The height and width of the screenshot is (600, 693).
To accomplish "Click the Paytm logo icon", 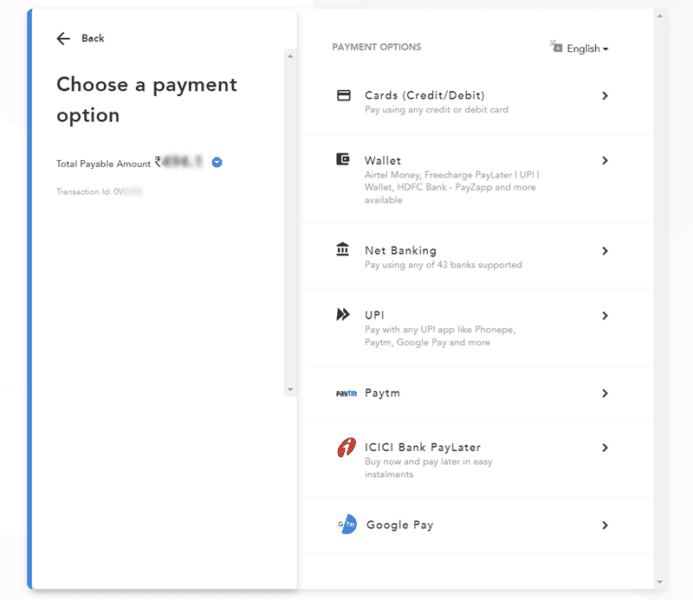I will tap(346, 393).
